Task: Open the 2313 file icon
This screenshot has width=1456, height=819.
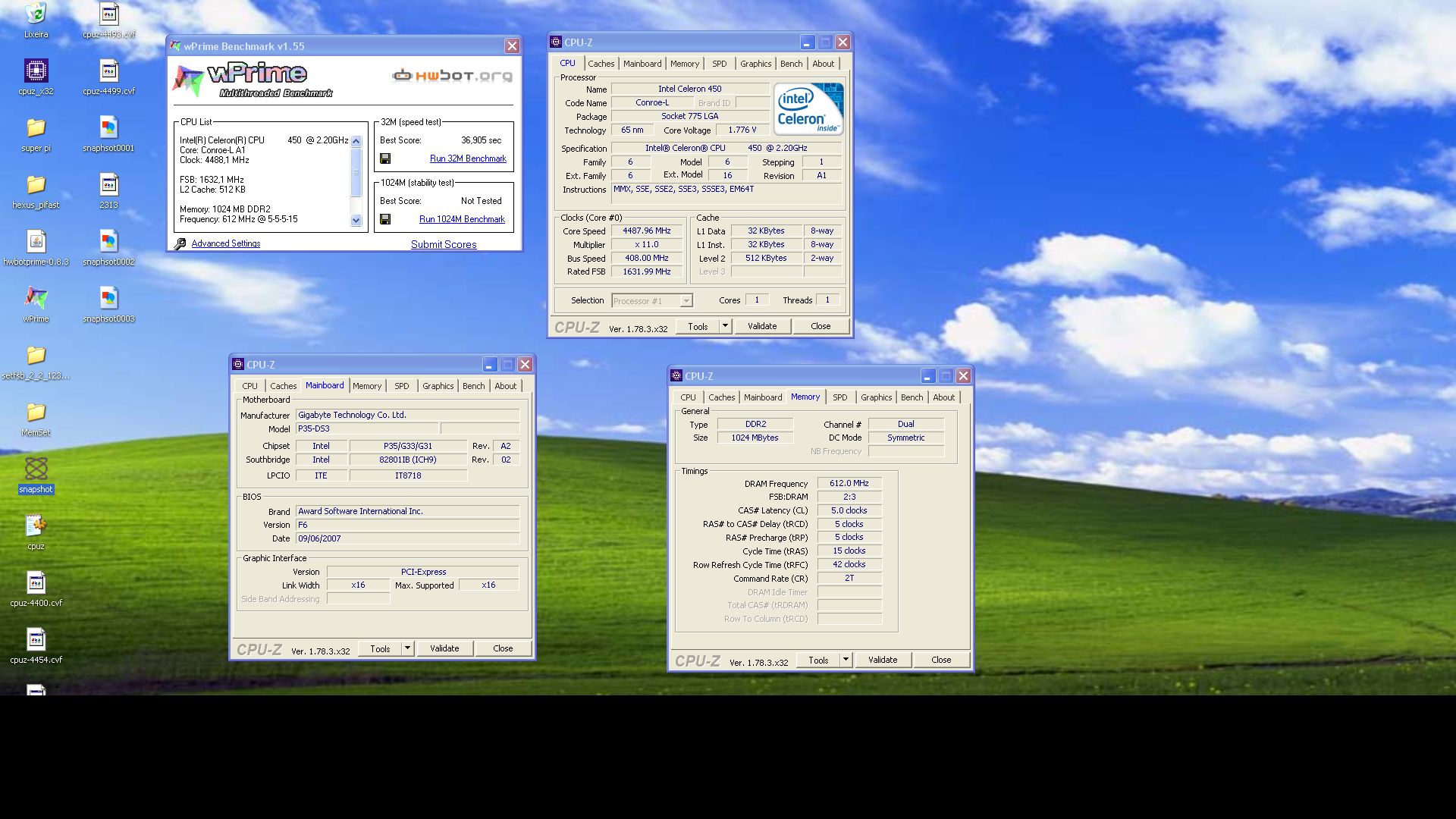Action: 108,184
